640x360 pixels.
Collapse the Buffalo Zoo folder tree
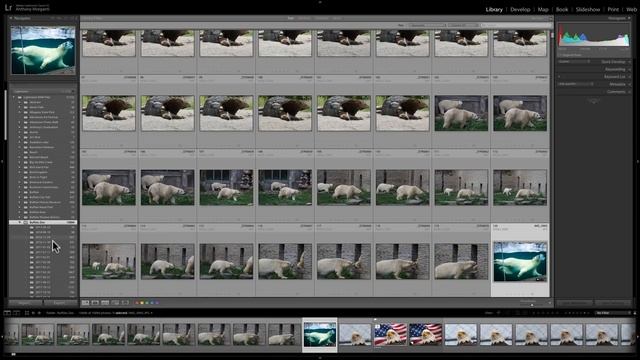click(20, 222)
